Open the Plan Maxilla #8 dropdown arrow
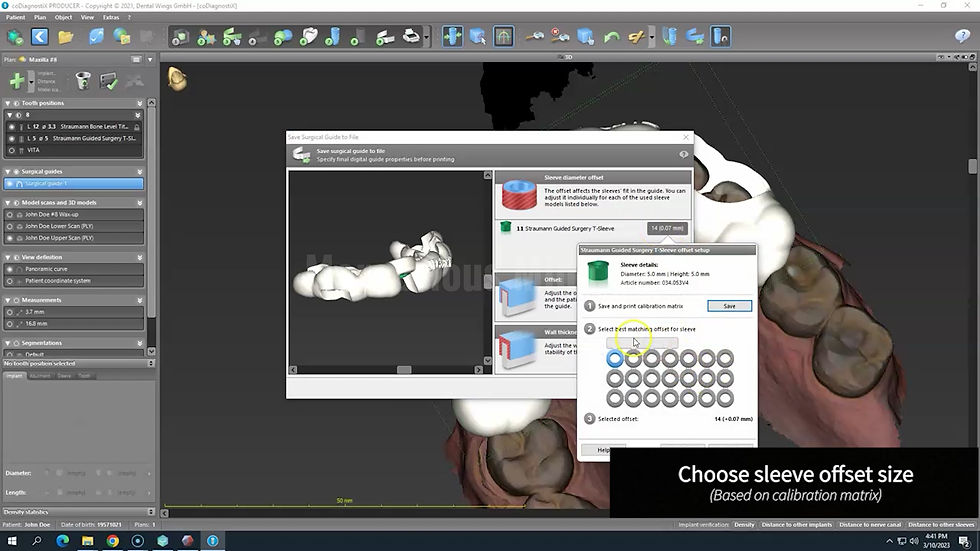Image resolution: width=980 pixels, height=551 pixels. [x=150, y=59]
